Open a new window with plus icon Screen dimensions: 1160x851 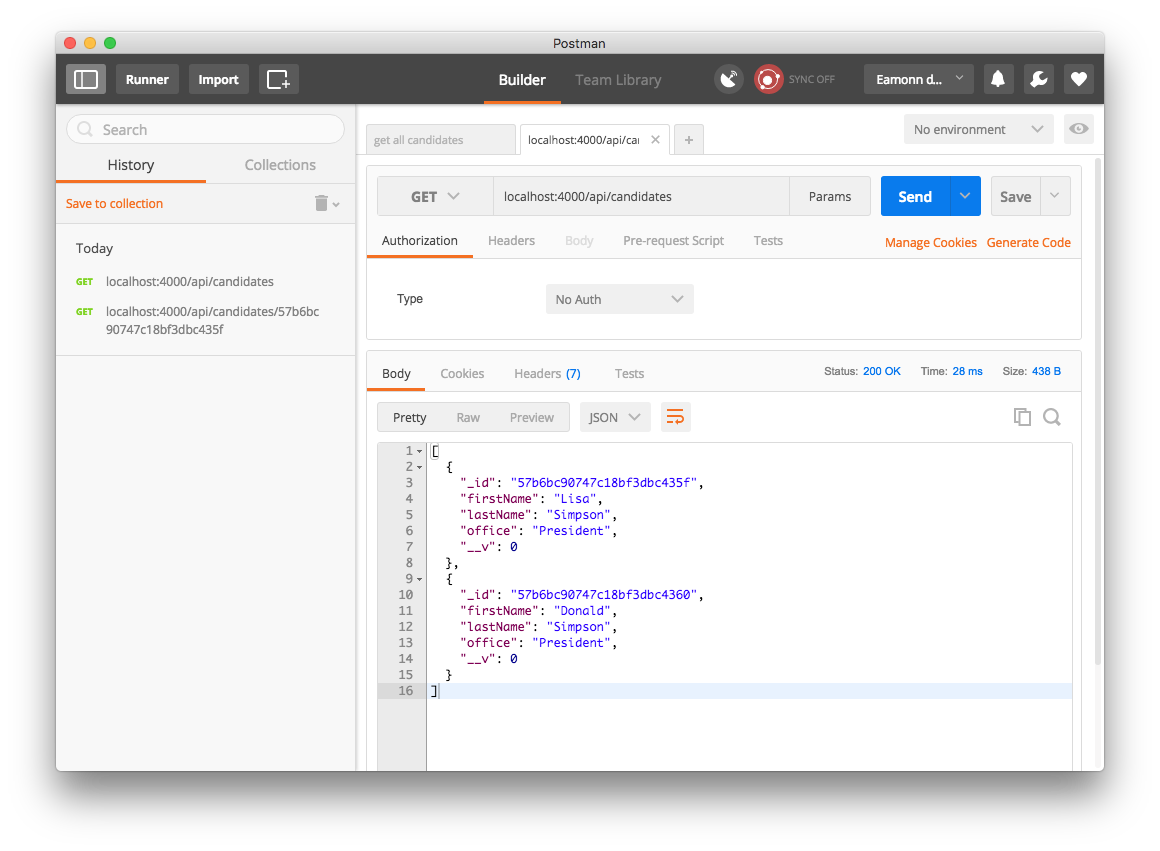click(278, 79)
